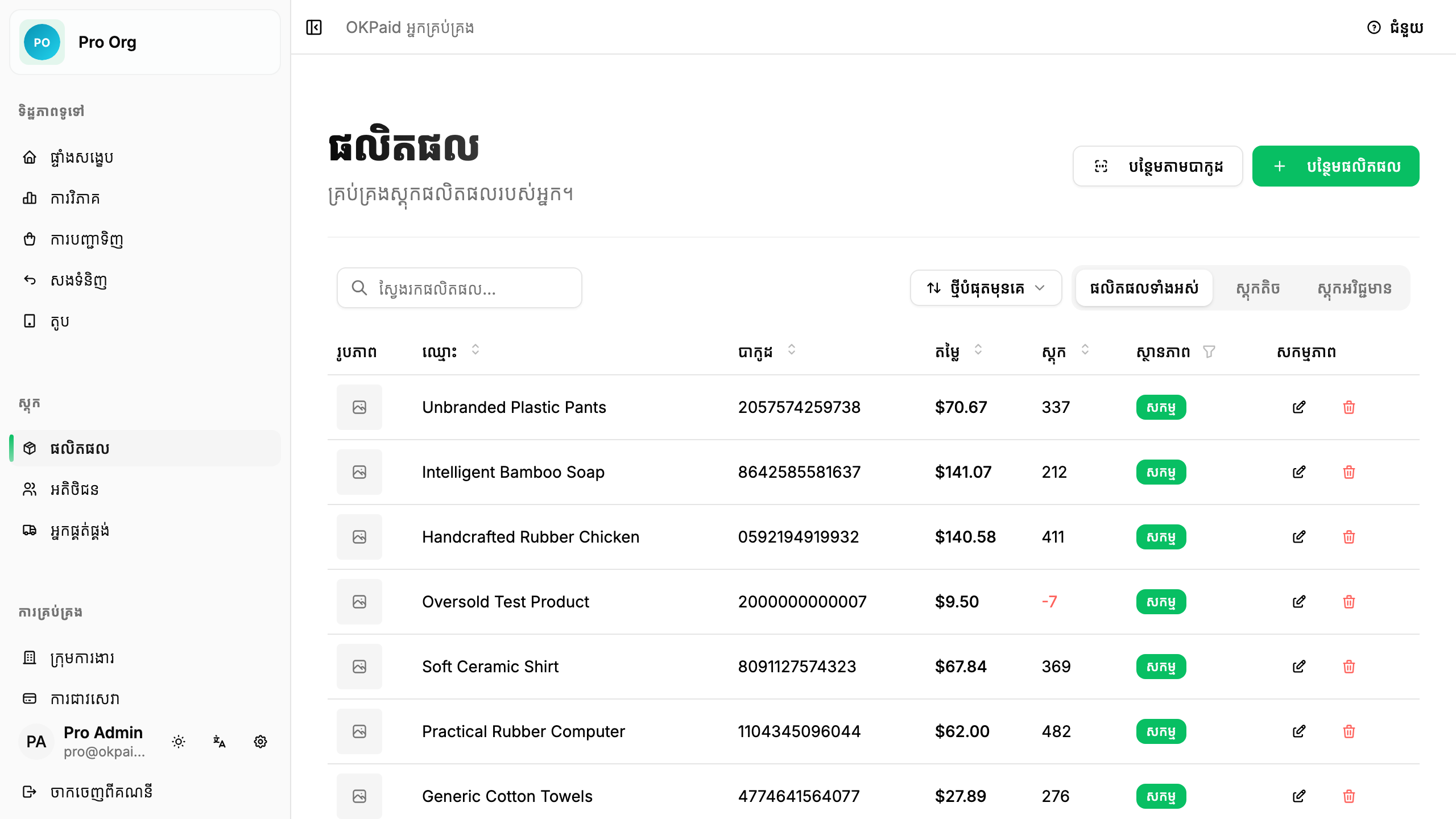The height and width of the screenshot is (819, 1456).
Task: Open image placeholder for Soft Ceramic Shirt
Action: click(x=359, y=667)
